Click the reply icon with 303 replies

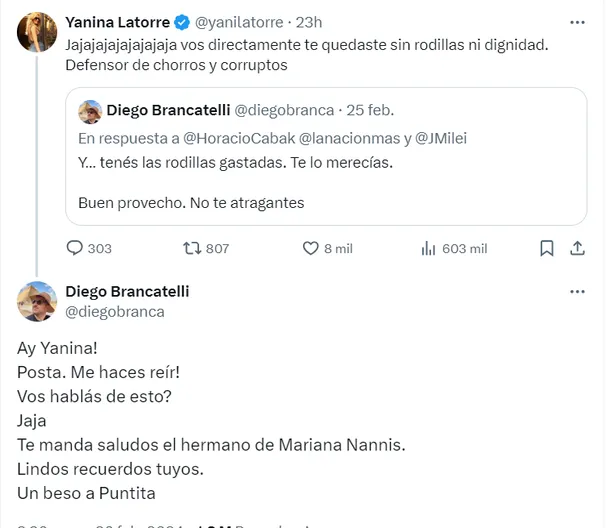pyautogui.click(x=76, y=248)
